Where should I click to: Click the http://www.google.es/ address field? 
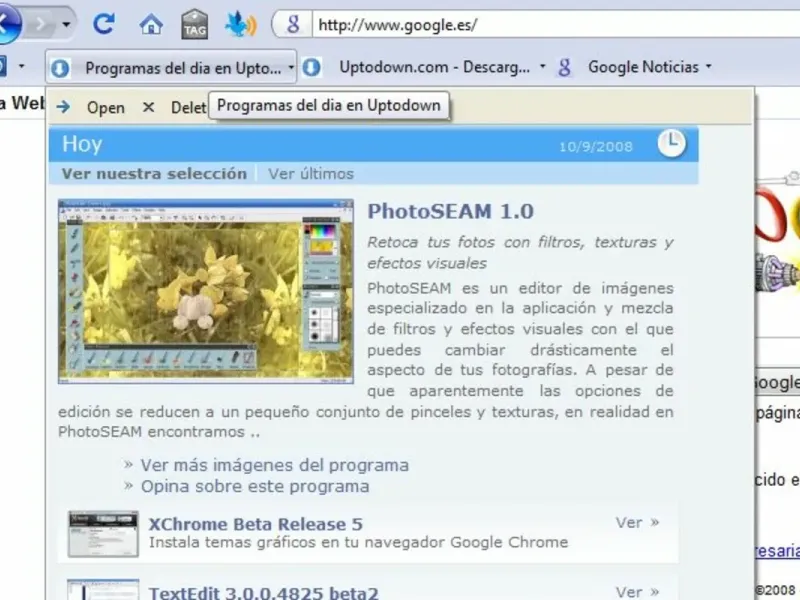pos(556,24)
